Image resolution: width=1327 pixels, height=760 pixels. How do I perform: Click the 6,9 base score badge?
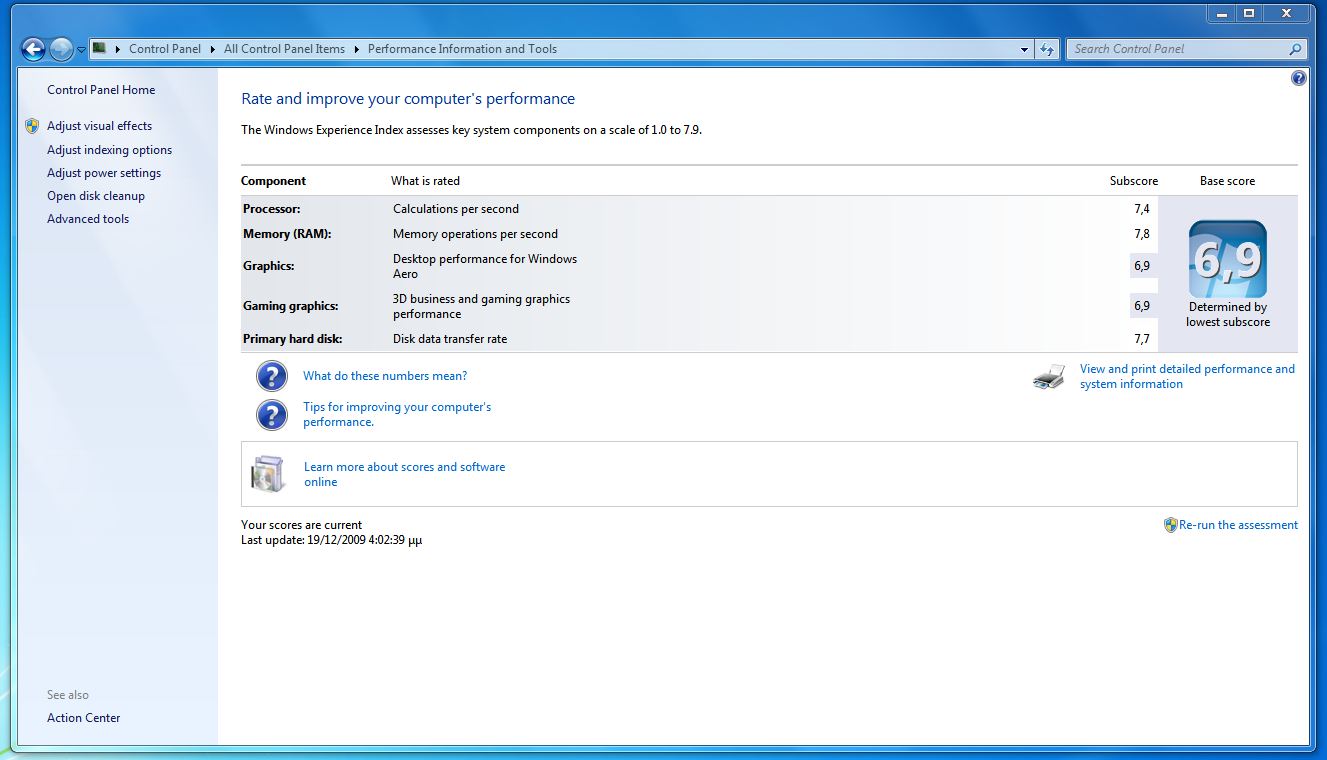click(x=1227, y=259)
